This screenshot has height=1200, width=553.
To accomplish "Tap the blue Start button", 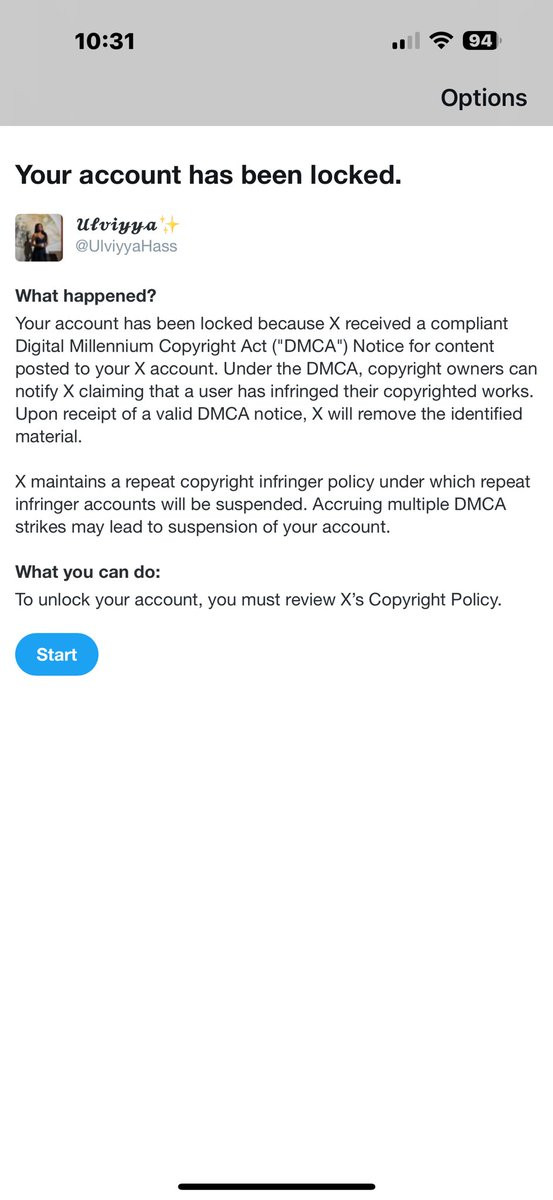I will (56, 654).
